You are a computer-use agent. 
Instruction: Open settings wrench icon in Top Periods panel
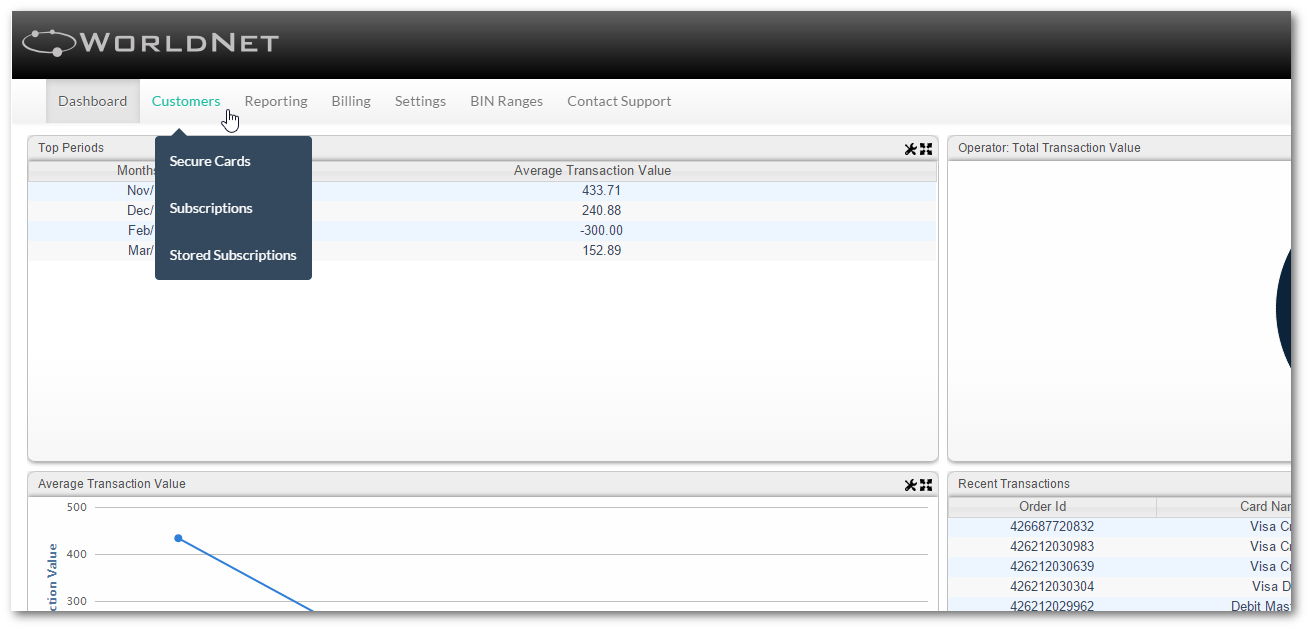pyautogui.click(x=910, y=149)
